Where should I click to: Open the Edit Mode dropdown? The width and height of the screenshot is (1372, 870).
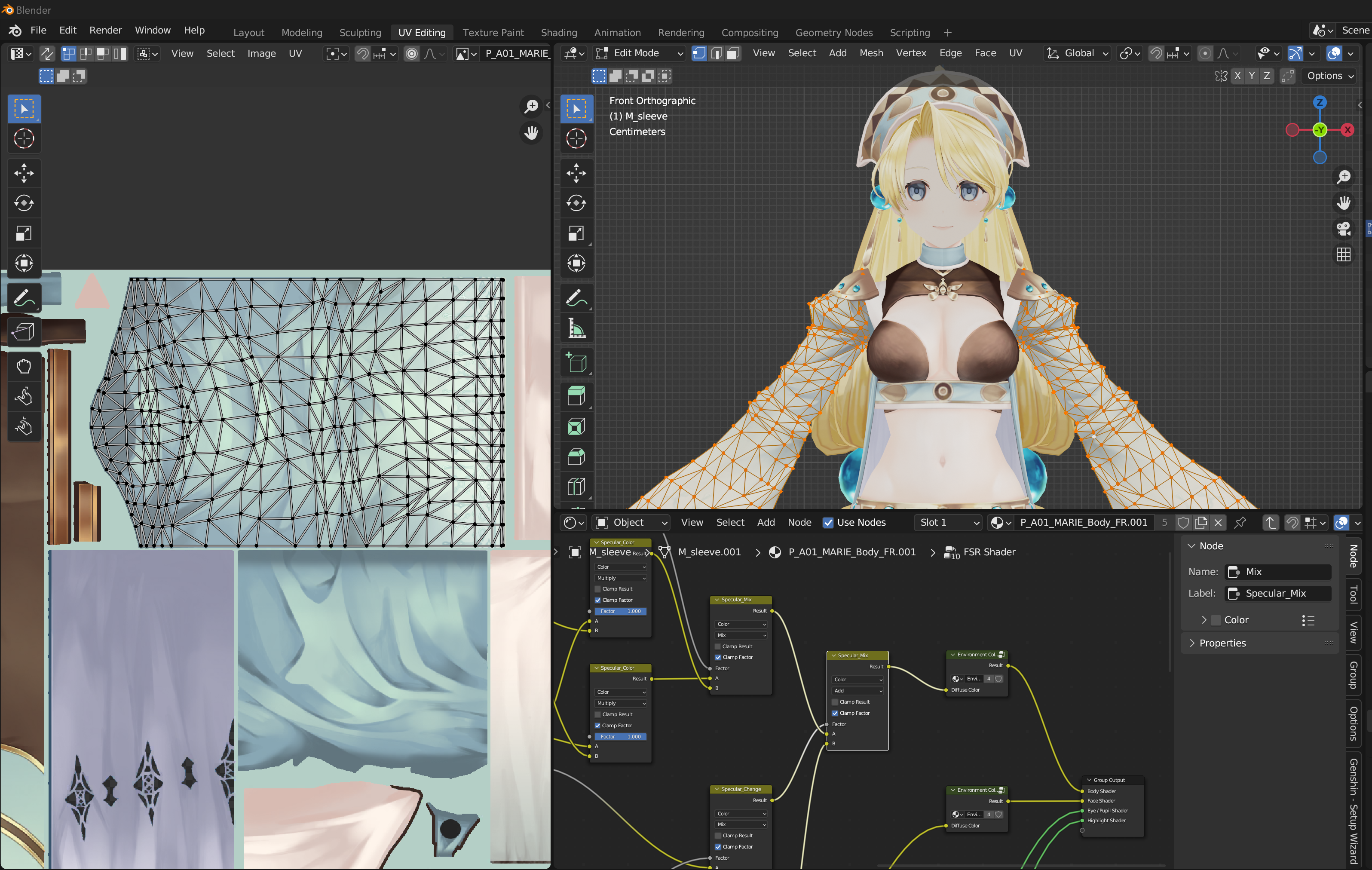[x=639, y=53]
